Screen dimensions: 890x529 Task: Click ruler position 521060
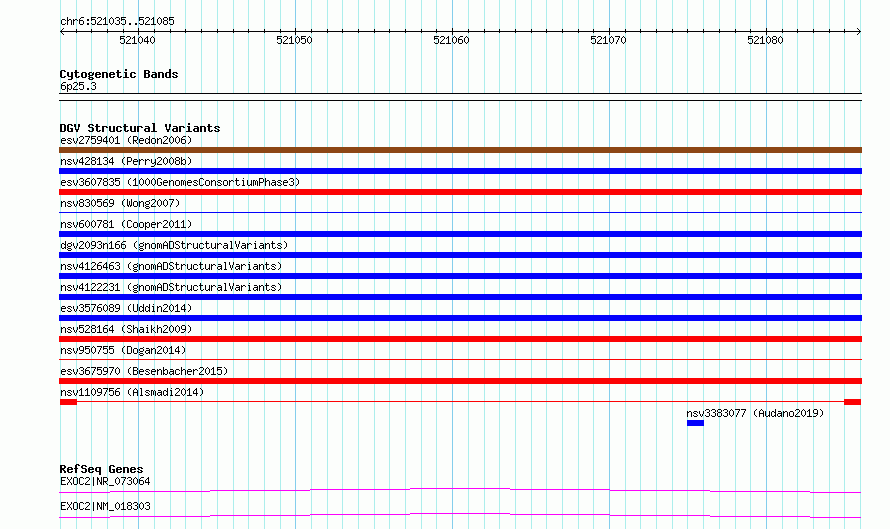[x=451, y=40]
